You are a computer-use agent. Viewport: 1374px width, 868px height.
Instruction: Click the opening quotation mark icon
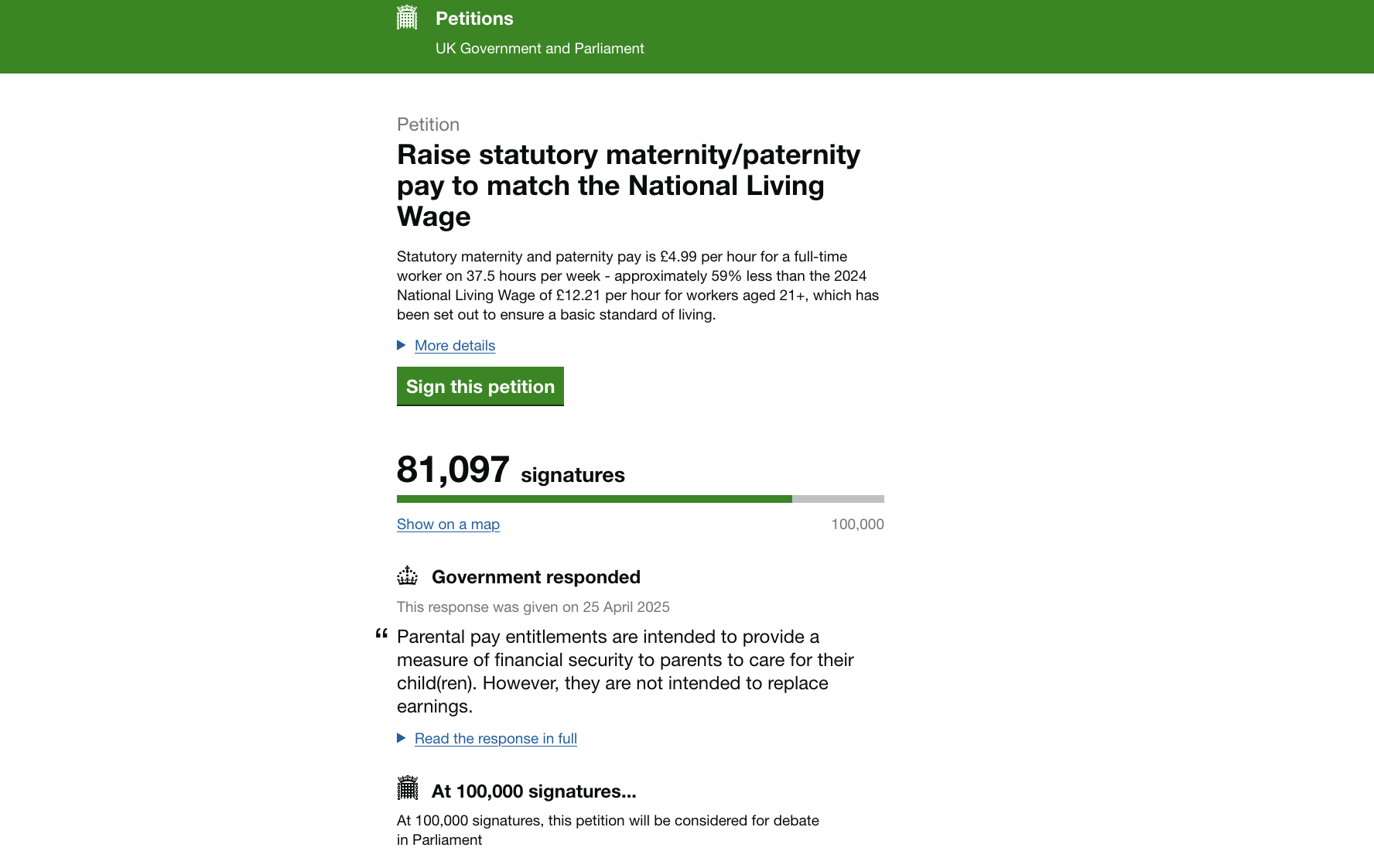(x=381, y=634)
